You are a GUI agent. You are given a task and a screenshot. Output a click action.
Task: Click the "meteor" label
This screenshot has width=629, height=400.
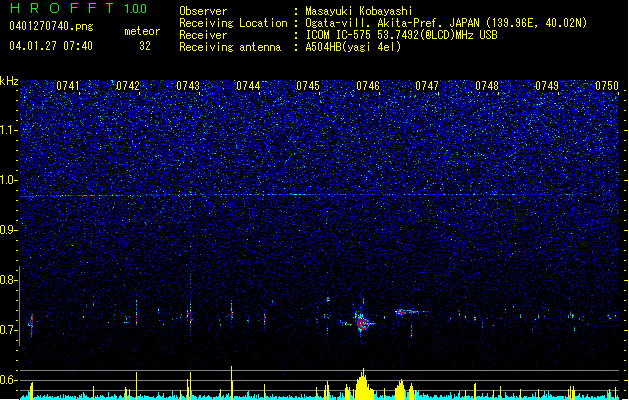pyautogui.click(x=142, y=31)
